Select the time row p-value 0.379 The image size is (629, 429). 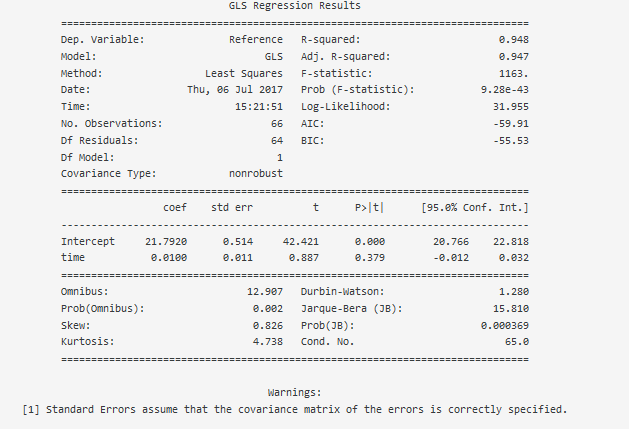coord(370,258)
